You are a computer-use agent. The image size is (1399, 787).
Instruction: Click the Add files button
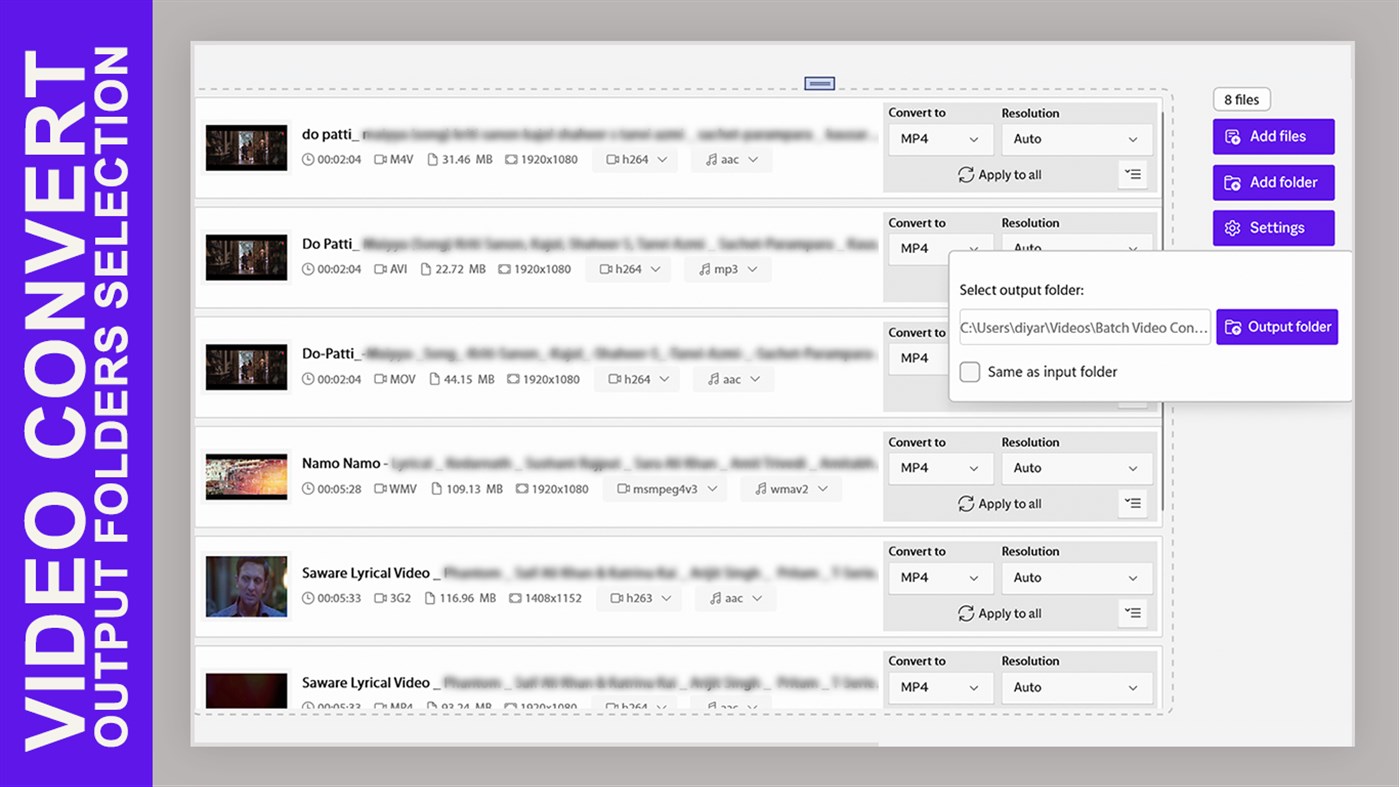pos(1273,137)
